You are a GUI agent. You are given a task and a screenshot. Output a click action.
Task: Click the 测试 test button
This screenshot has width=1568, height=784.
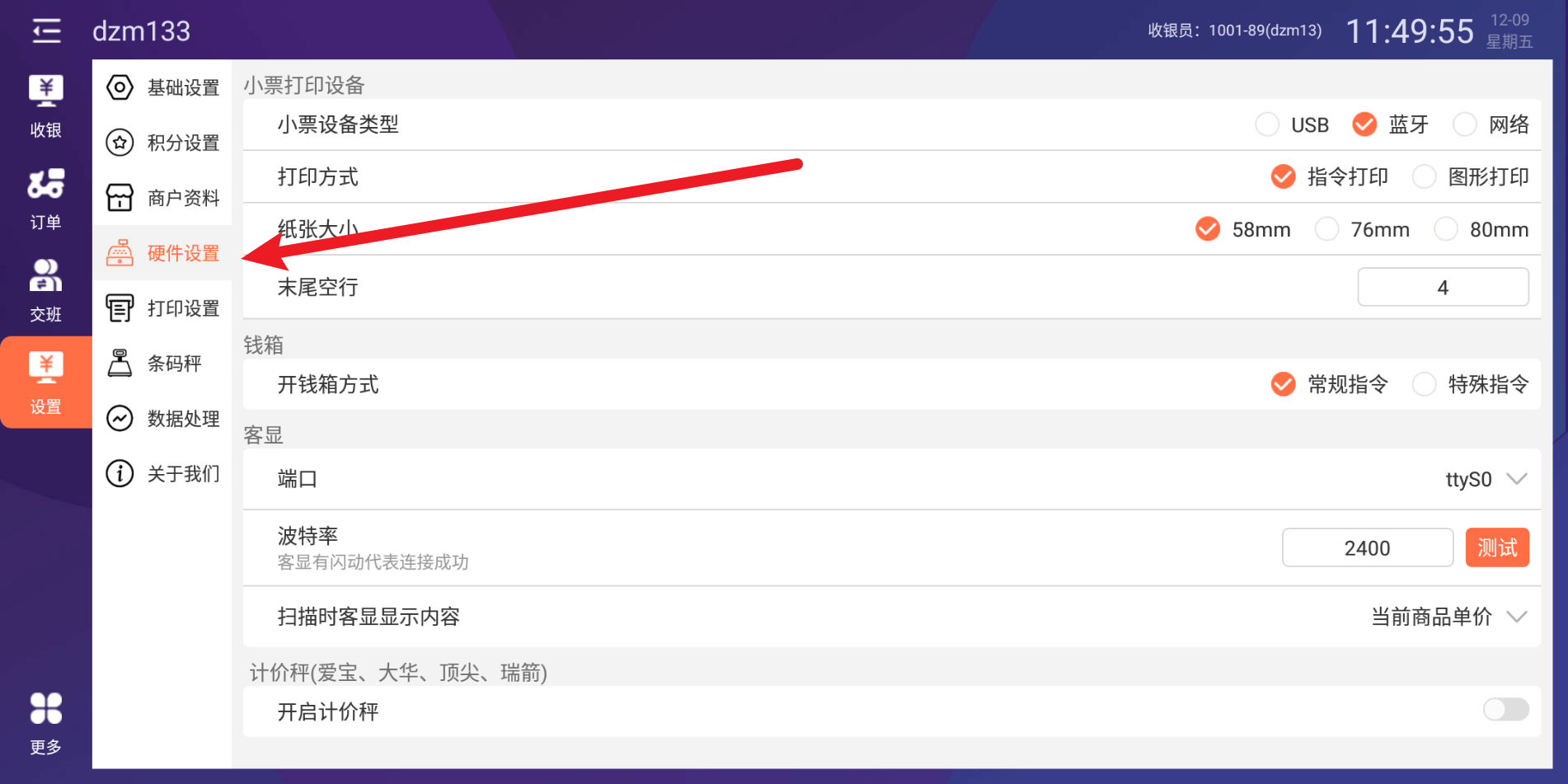click(x=1497, y=547)
